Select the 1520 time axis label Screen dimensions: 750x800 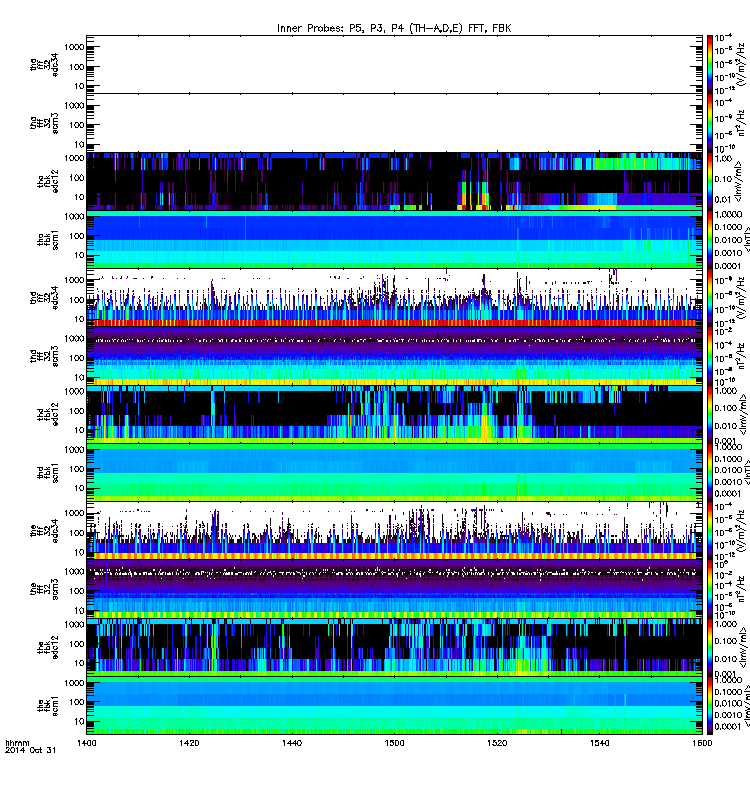tap(497, 743)
